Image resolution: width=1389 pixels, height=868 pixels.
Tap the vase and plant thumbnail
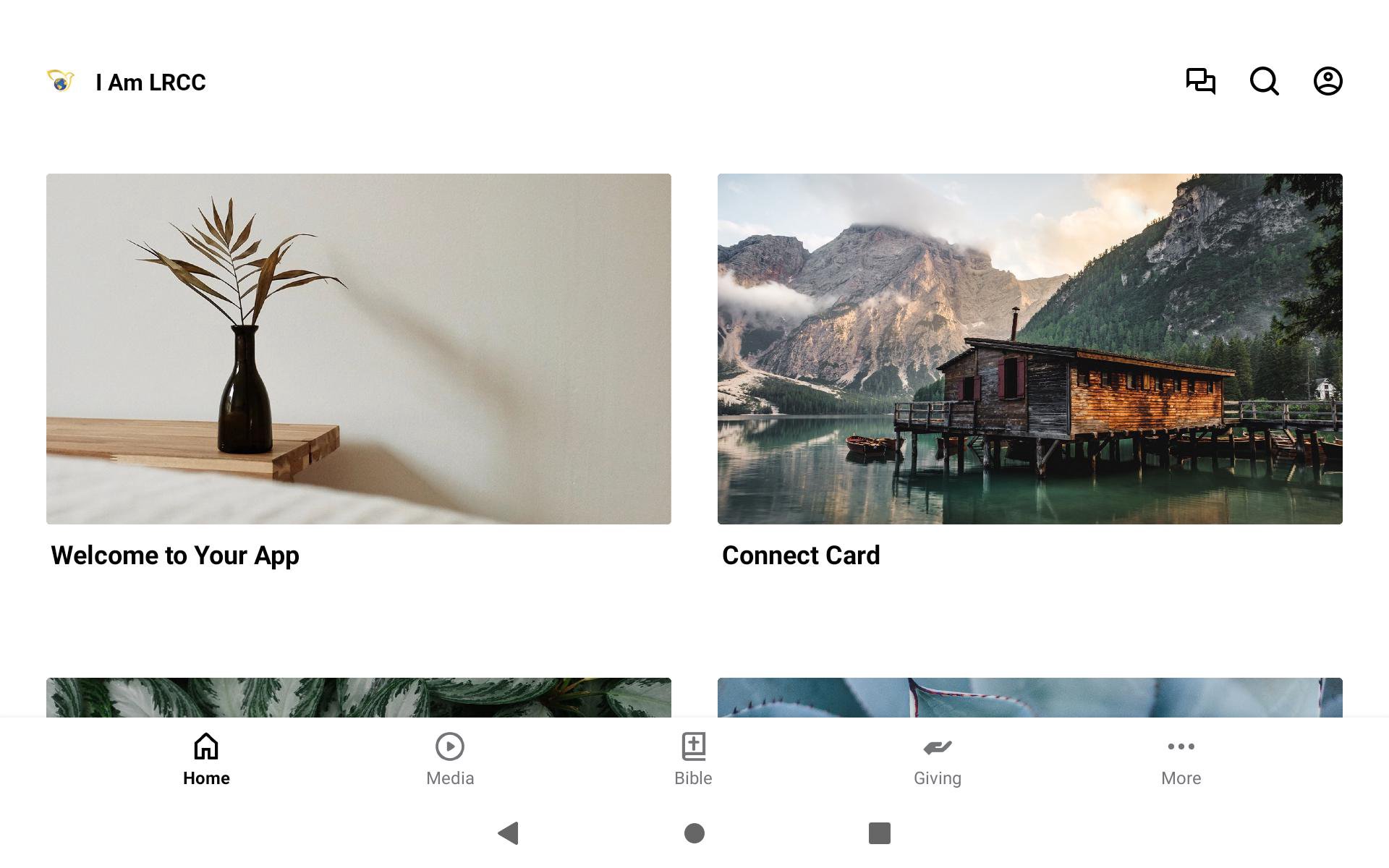pos(359,349)
